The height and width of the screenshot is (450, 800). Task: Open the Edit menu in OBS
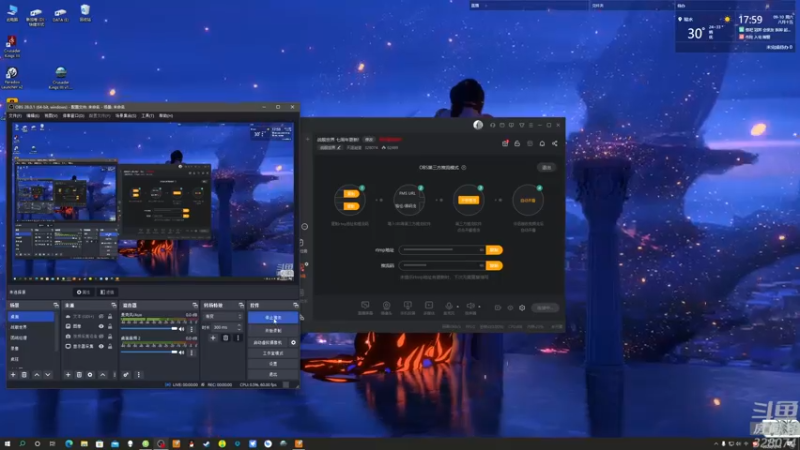(32, 116)
